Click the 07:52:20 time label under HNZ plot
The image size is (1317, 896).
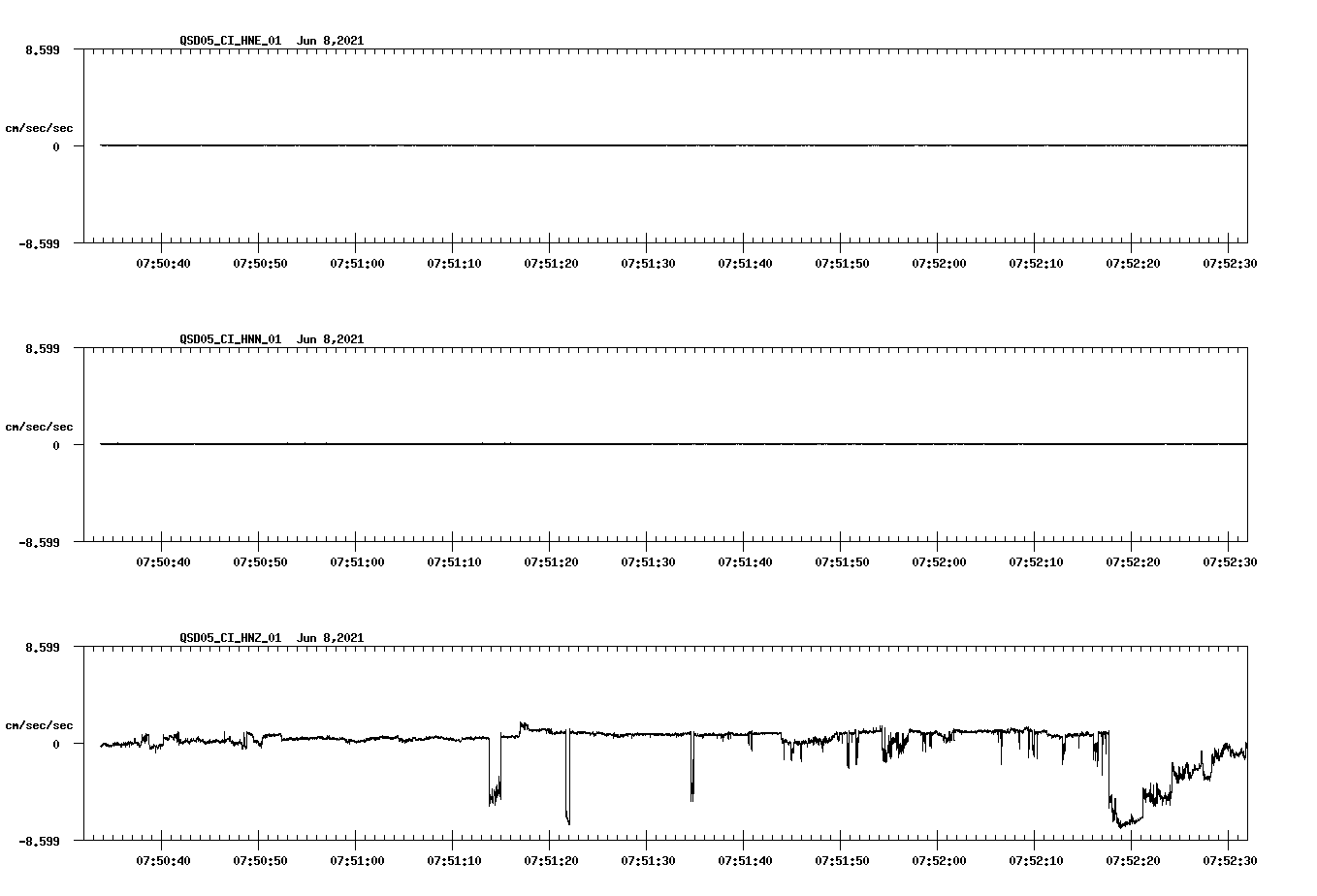1133,860
